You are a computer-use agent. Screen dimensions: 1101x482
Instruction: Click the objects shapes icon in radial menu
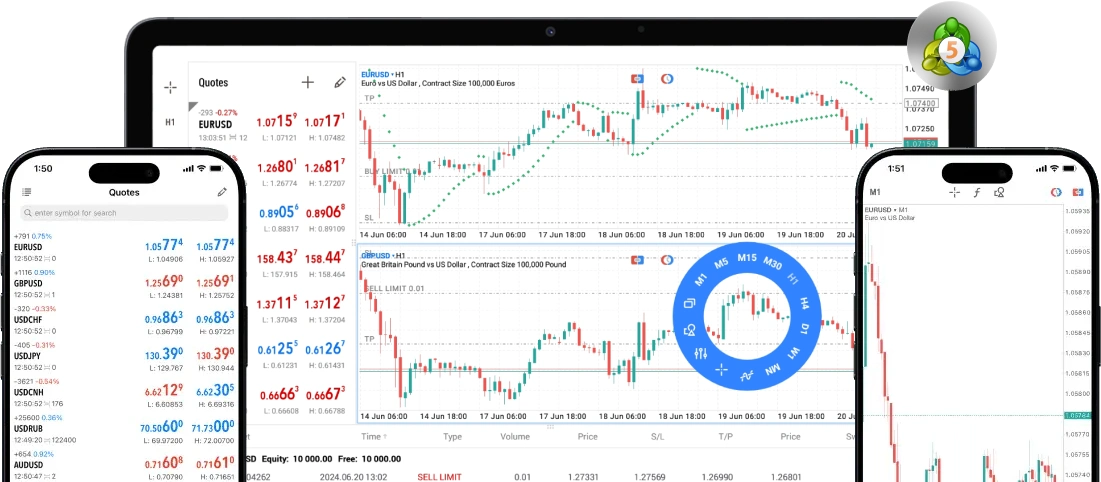tap(690, 329)
